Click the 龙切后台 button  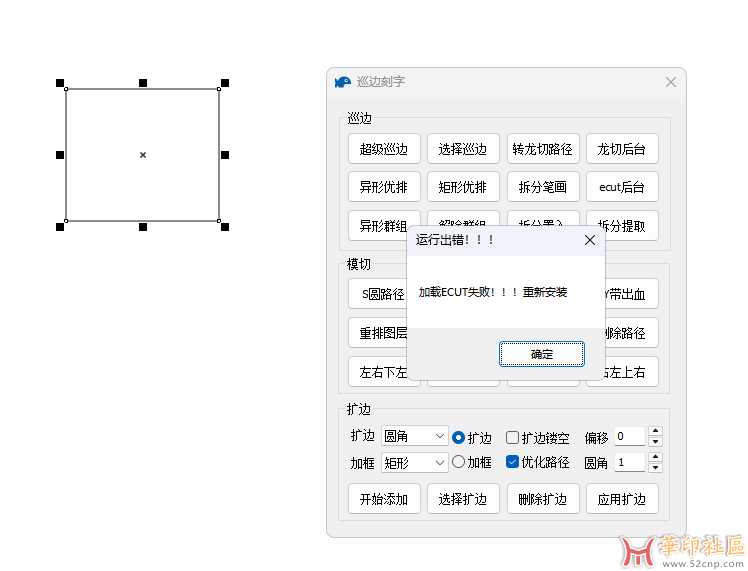[622, 149]
